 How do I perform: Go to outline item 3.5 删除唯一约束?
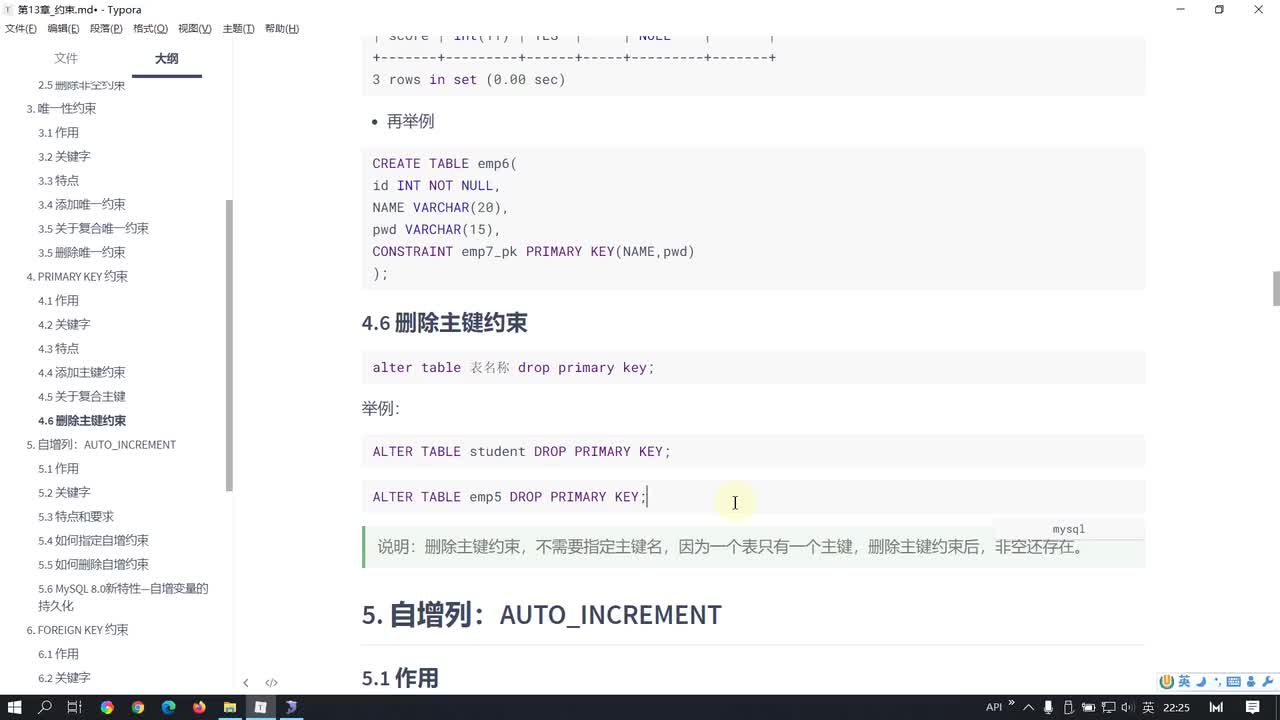(82, 252)
